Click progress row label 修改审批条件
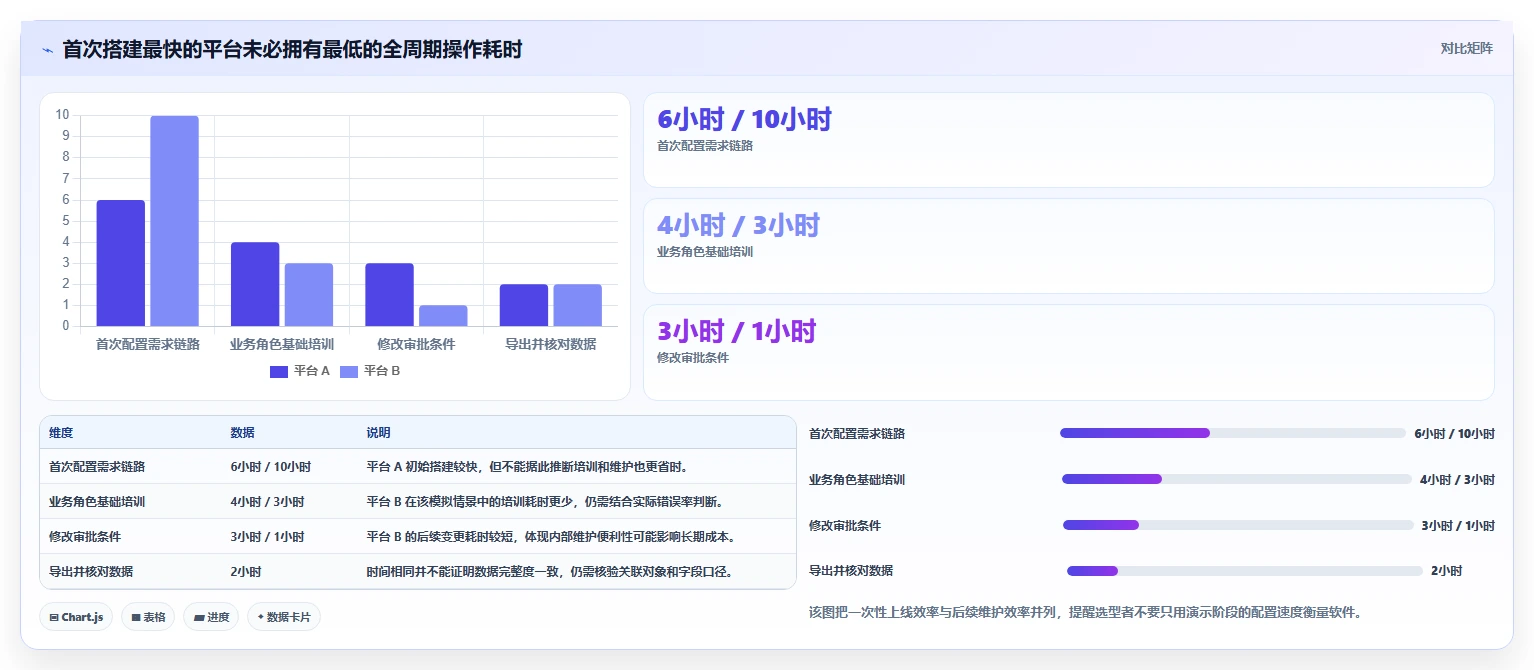 (x=845, y=526)
